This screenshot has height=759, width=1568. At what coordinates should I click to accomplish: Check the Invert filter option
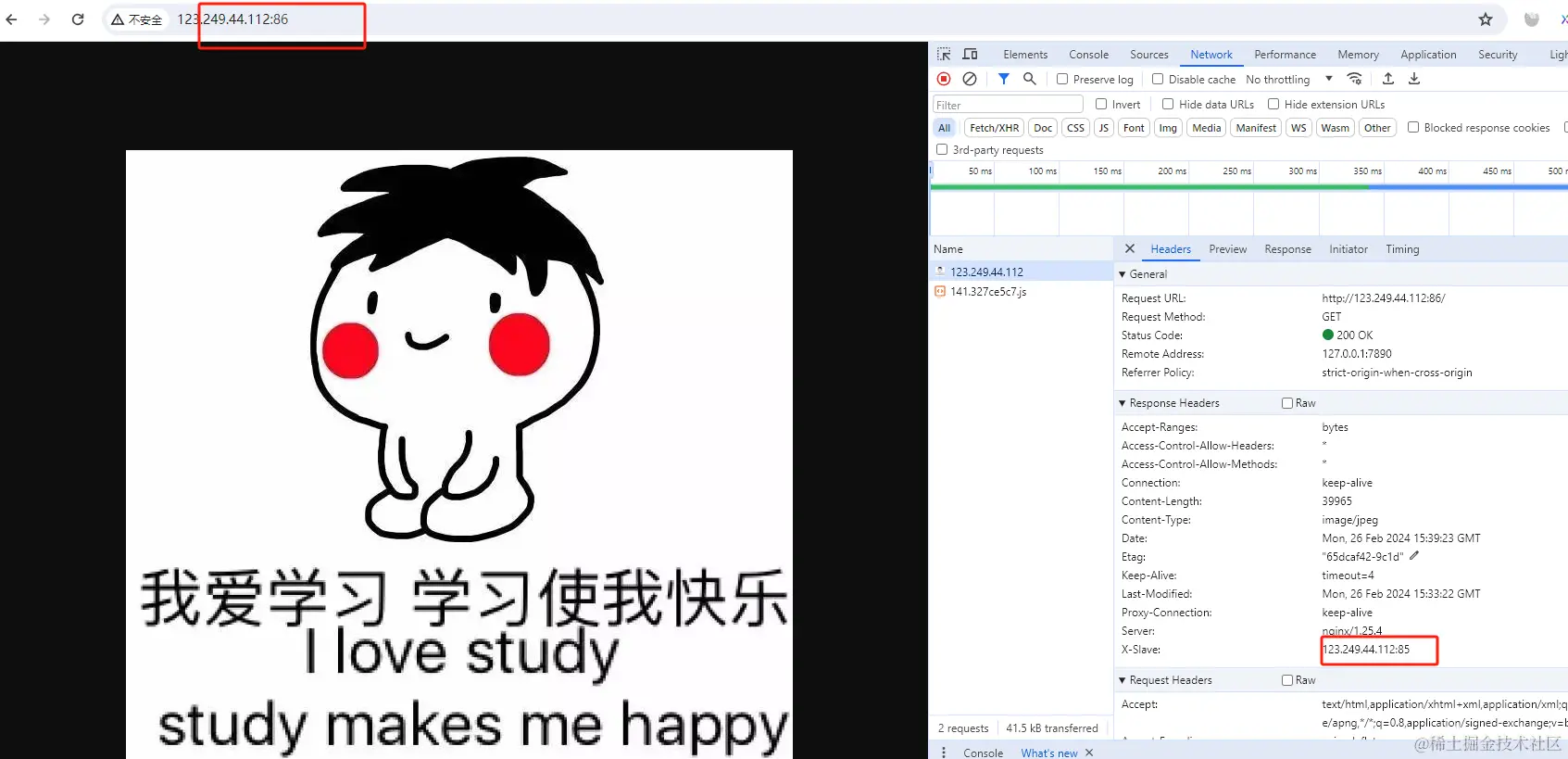click(1101, 104)
